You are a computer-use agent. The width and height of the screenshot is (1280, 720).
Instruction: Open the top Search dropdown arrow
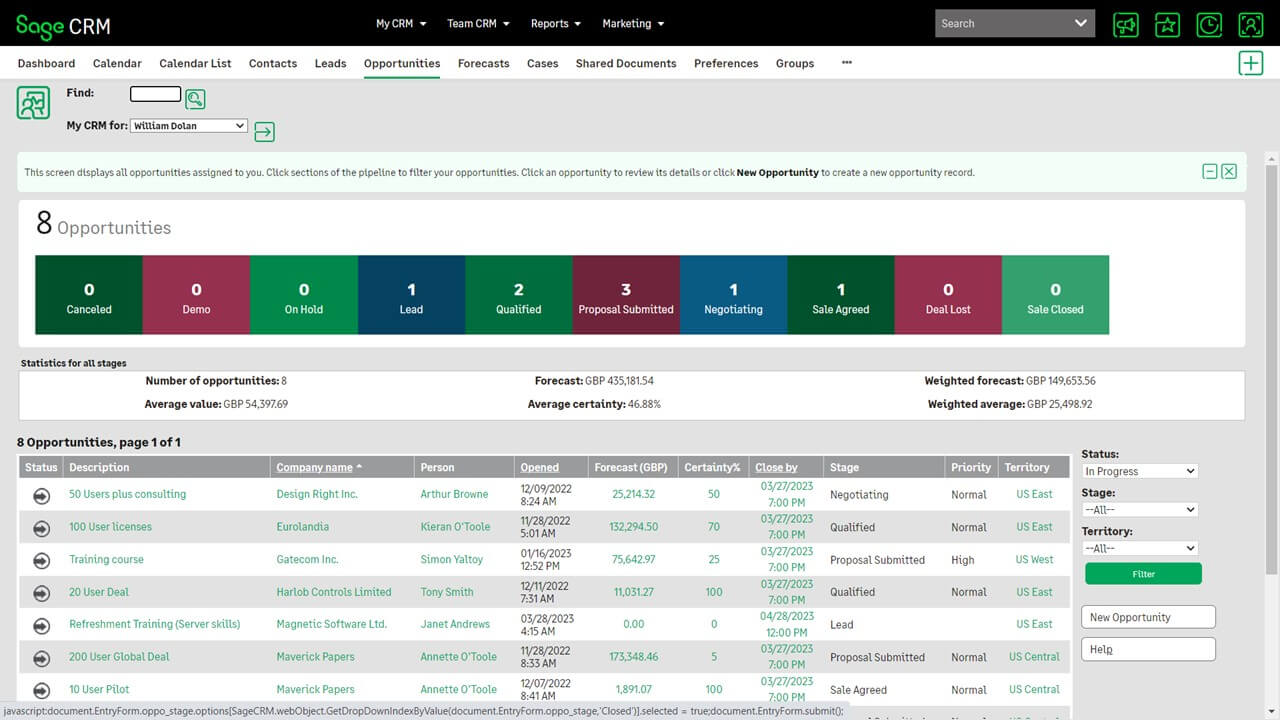1080,23
